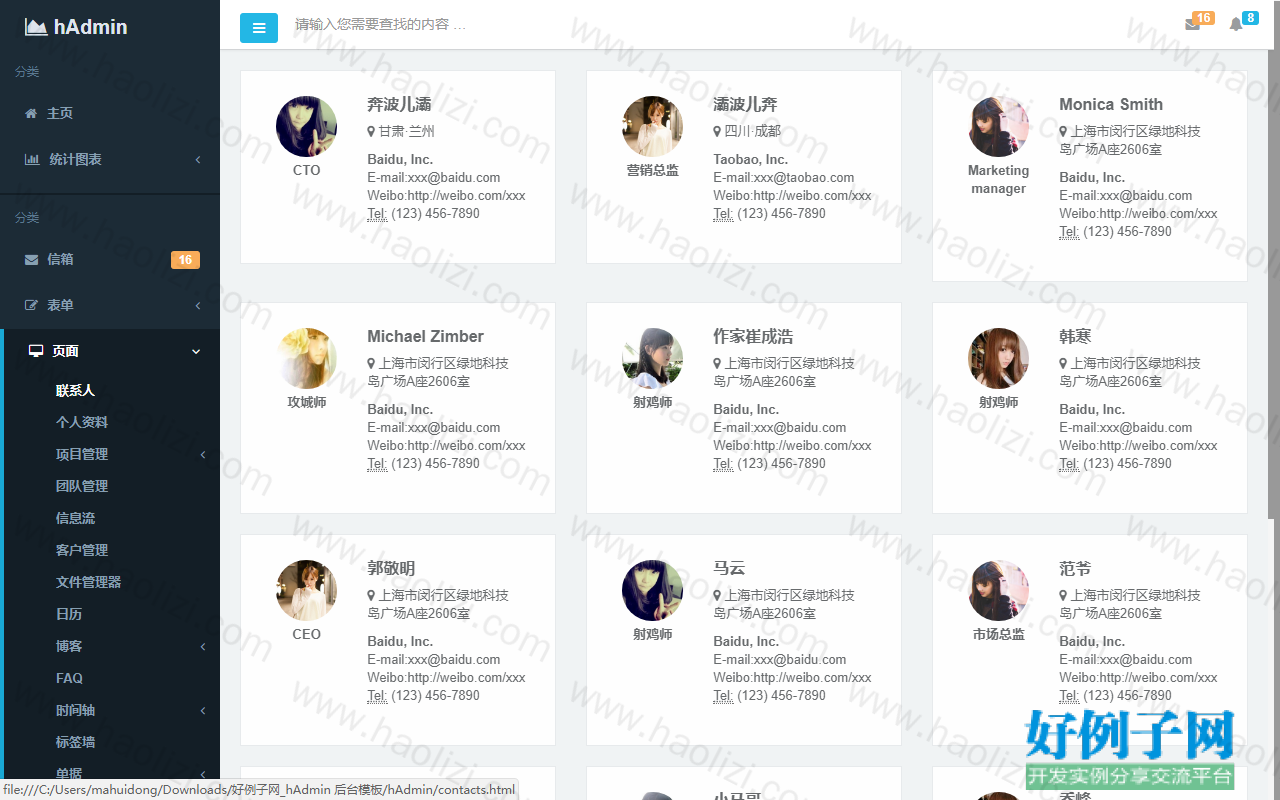This screenshot has height=800, width=1280.
Task: Expand the 博客 submenu arrow
Action: click(x=203, y=647)
